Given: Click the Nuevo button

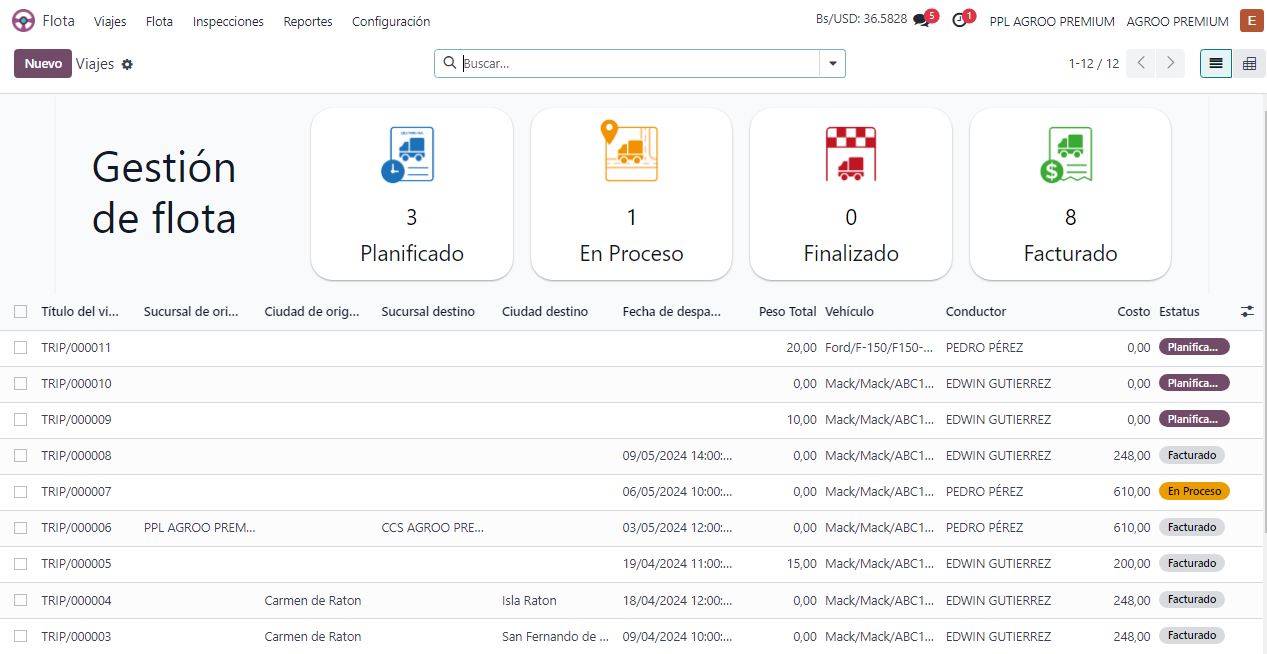Looking at the screenshot, I should [43, 63].
